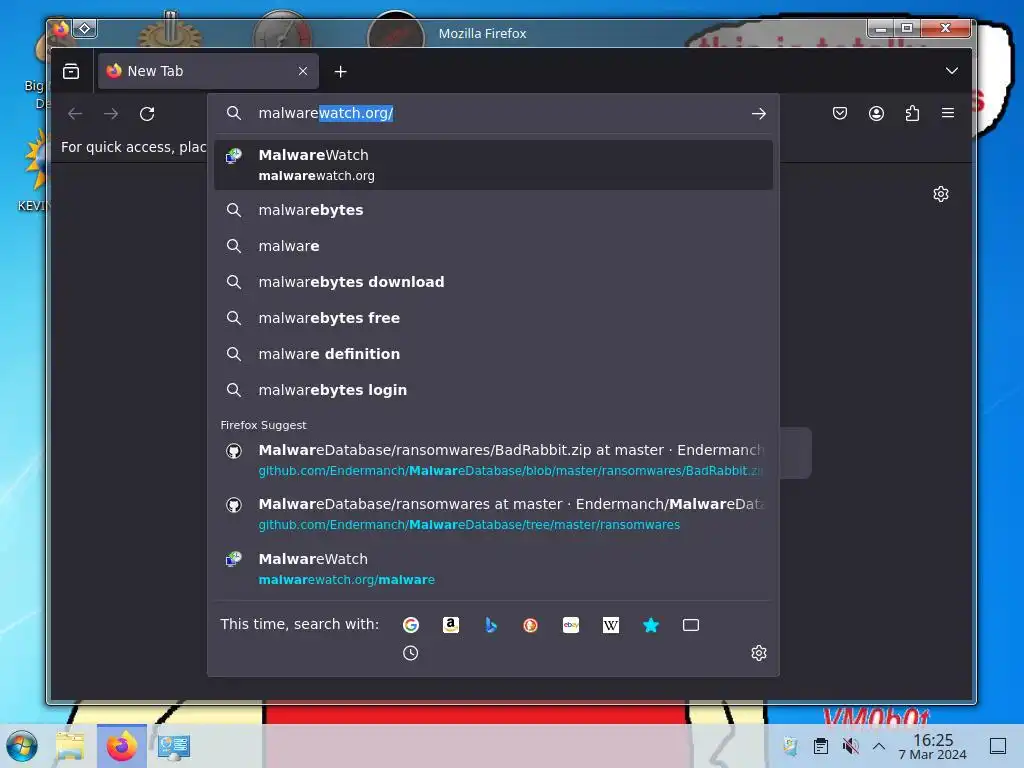Select the New Tab tab
This screenshot has width=1024, height=768.
coord(208,71)
